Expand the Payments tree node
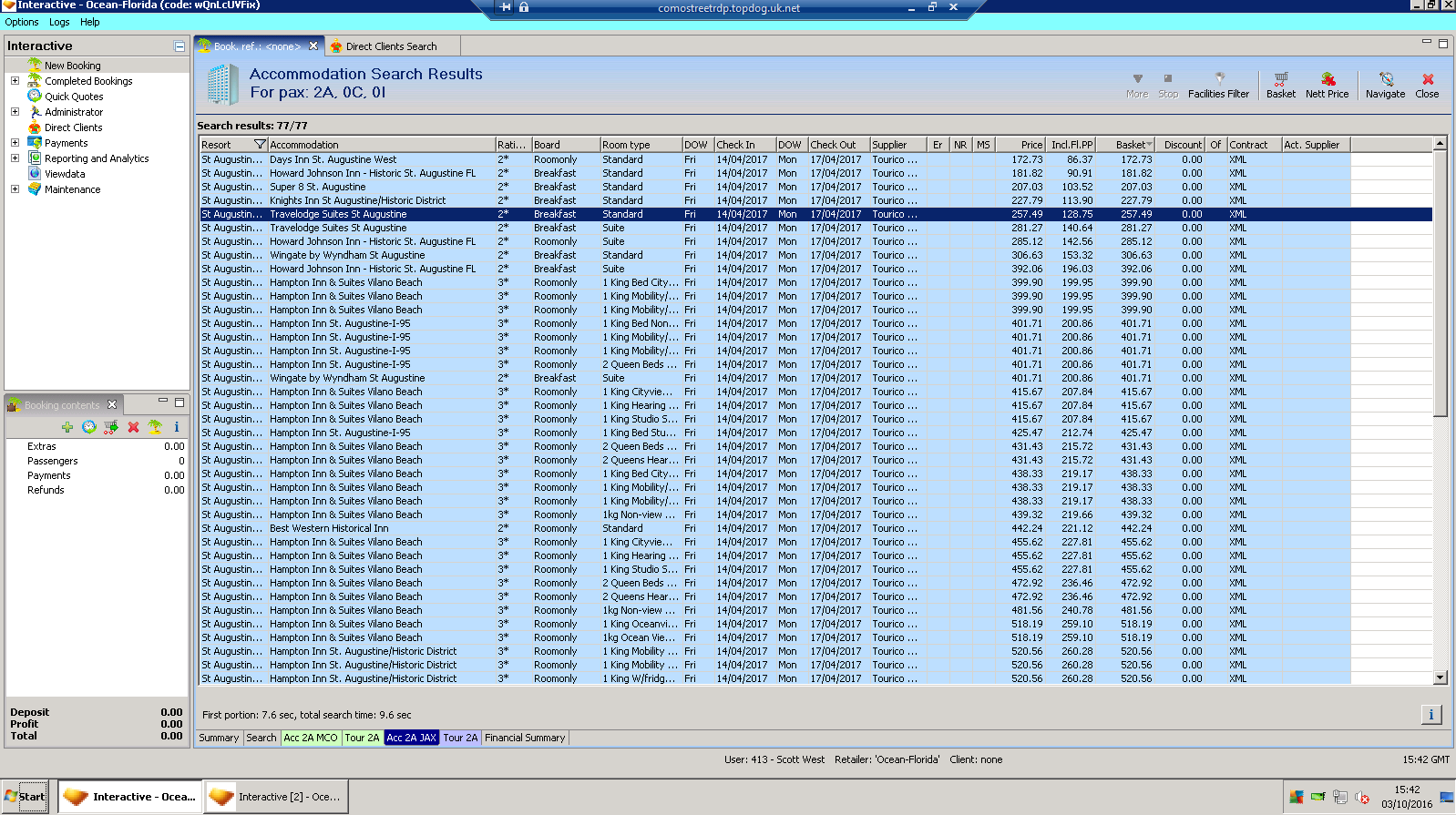The height and width of the screenshot is (815, 1456). [15, 142]
